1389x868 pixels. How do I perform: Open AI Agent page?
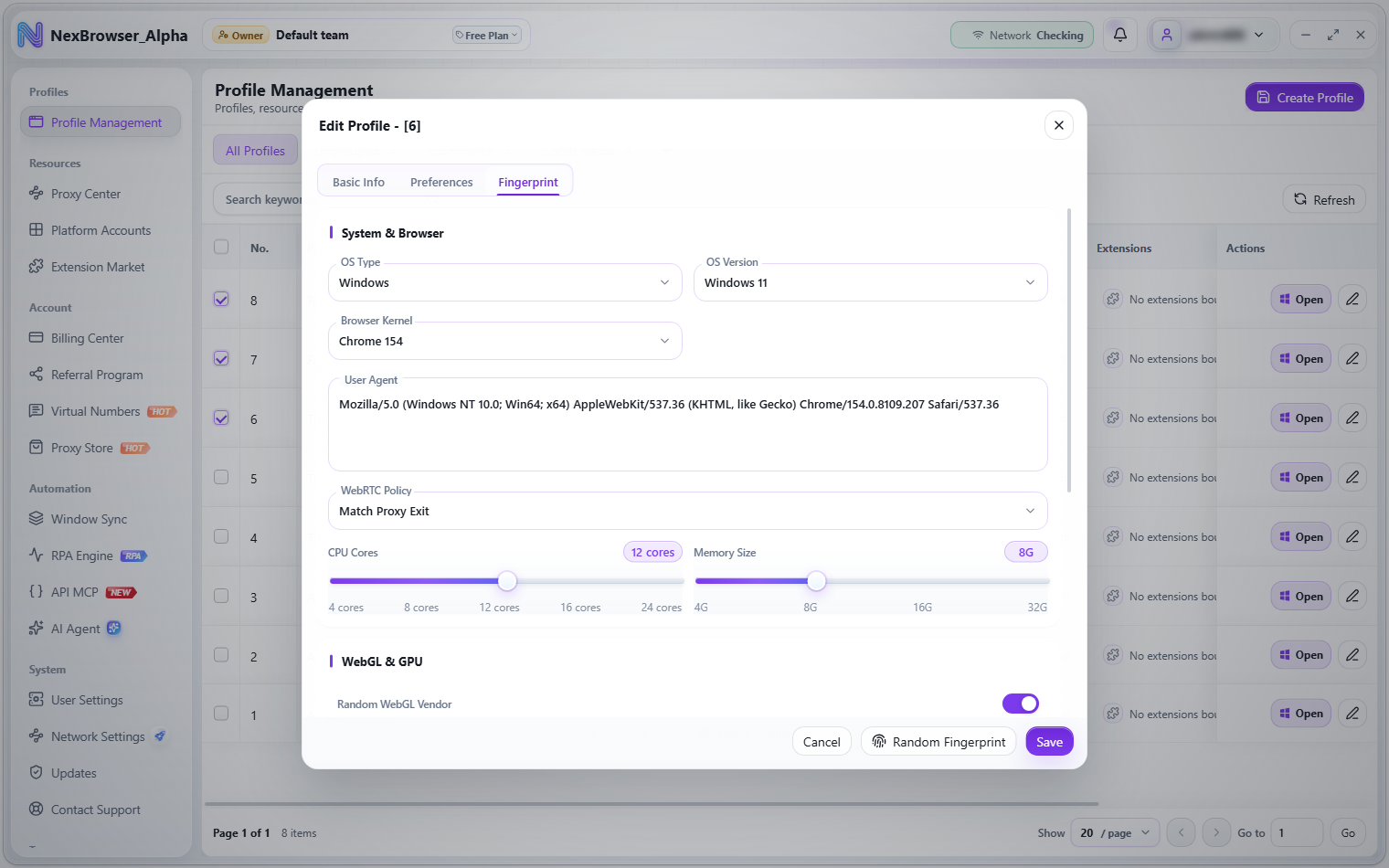75,629
